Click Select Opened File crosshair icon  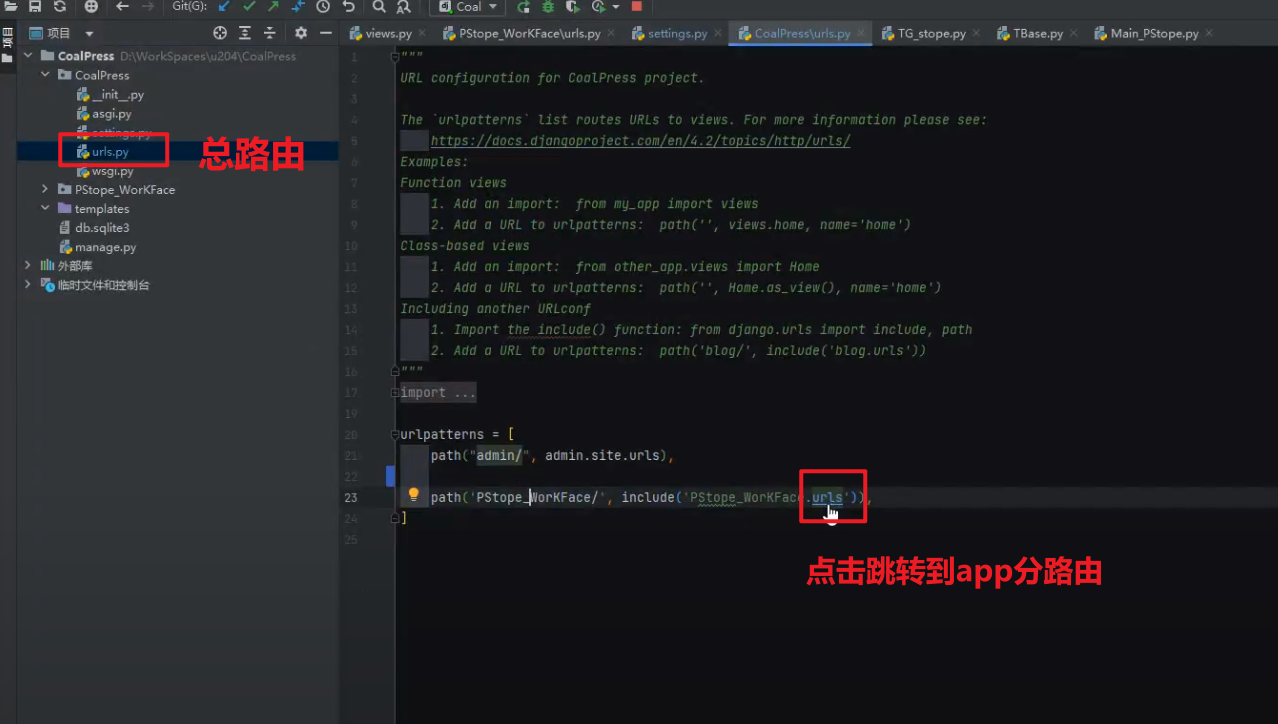[x=220, y=33]
